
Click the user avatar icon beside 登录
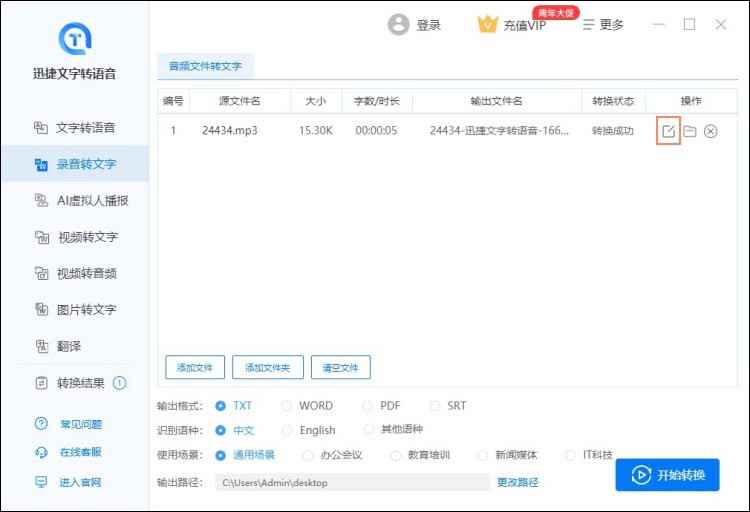(398, 24)
